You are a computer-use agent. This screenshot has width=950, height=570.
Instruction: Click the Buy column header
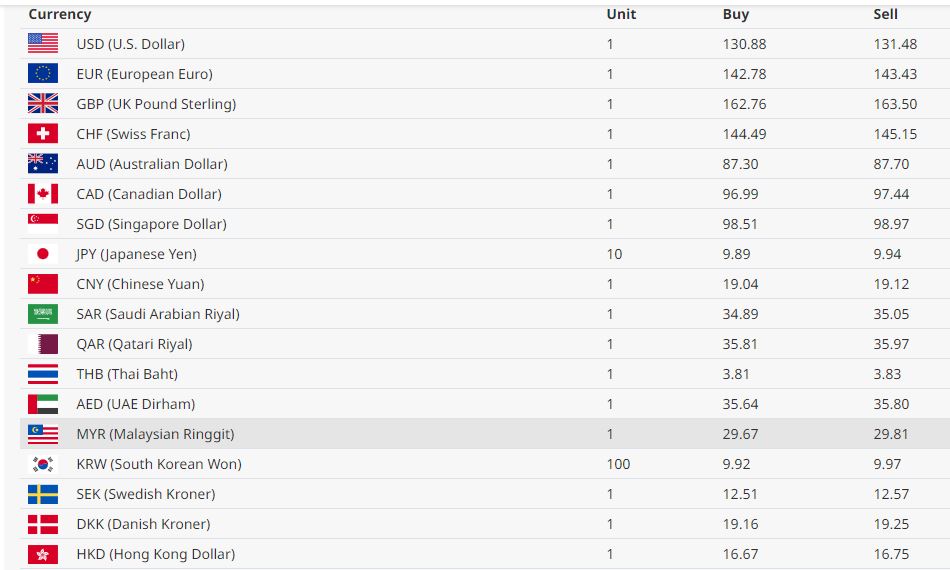pyautogui.click(x=735, y=14)
